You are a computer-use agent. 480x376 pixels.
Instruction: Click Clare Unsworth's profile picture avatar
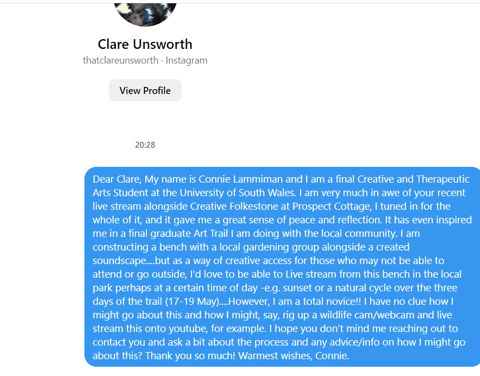[145, 14]
